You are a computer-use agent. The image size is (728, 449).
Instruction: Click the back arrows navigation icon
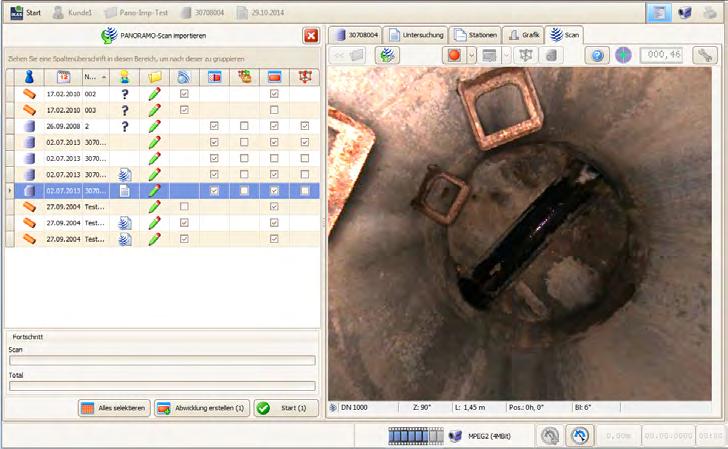(x=348, y=55)
